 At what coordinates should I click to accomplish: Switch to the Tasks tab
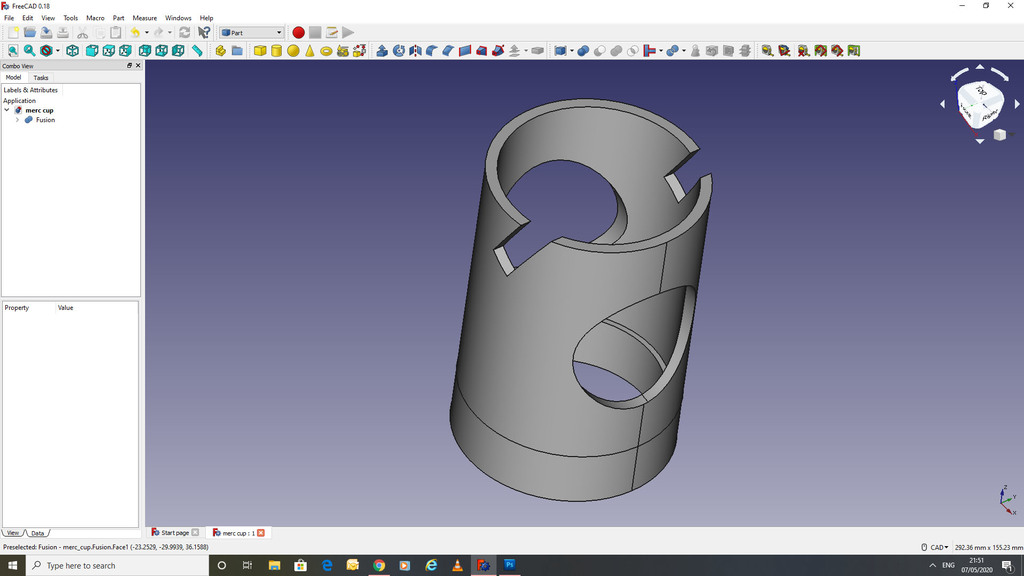coord(41,77)
